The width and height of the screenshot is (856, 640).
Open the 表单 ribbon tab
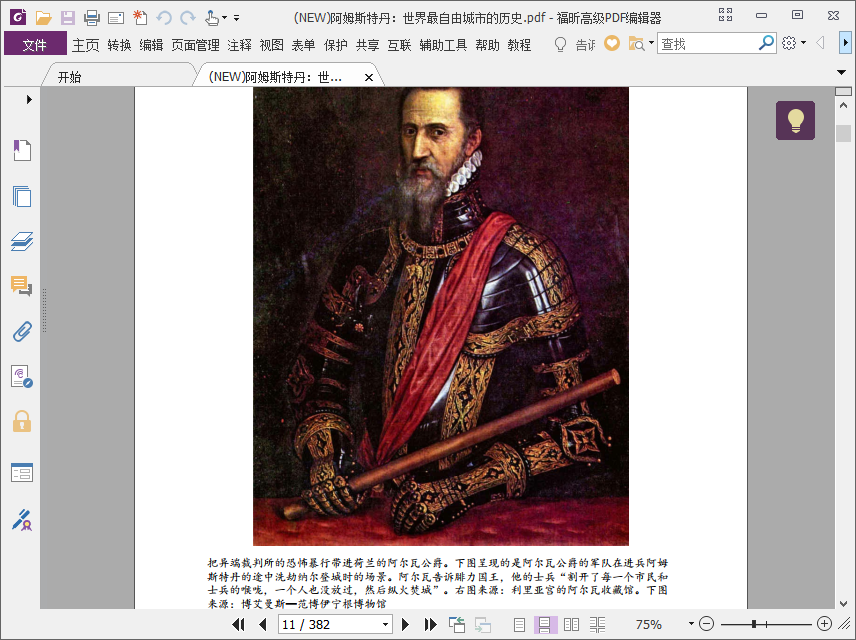click(x=303, y=45)
